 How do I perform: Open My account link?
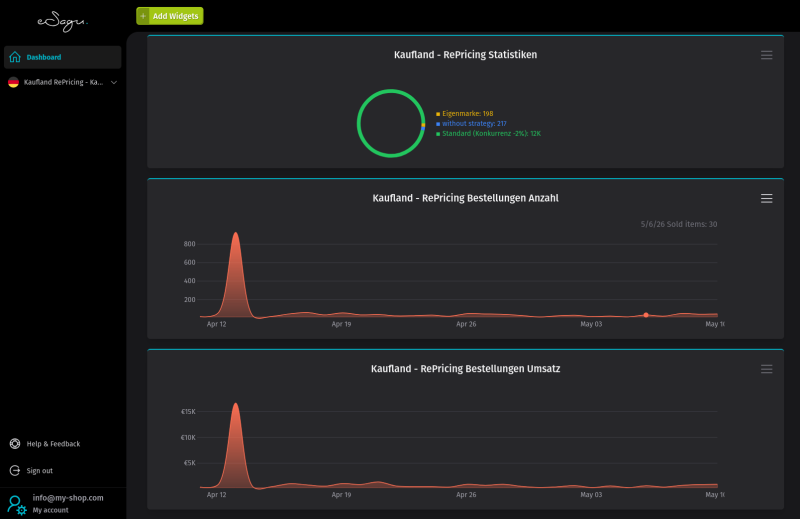tap(50, 510)
